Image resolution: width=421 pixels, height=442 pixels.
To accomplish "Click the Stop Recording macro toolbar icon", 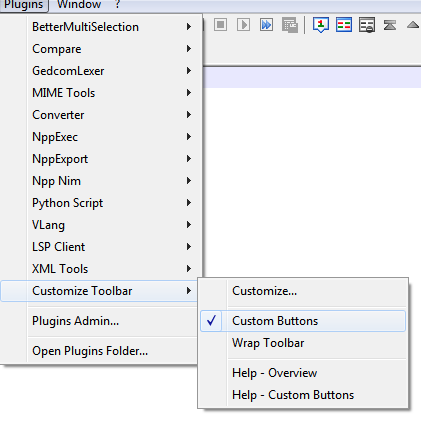I will 220,25.
